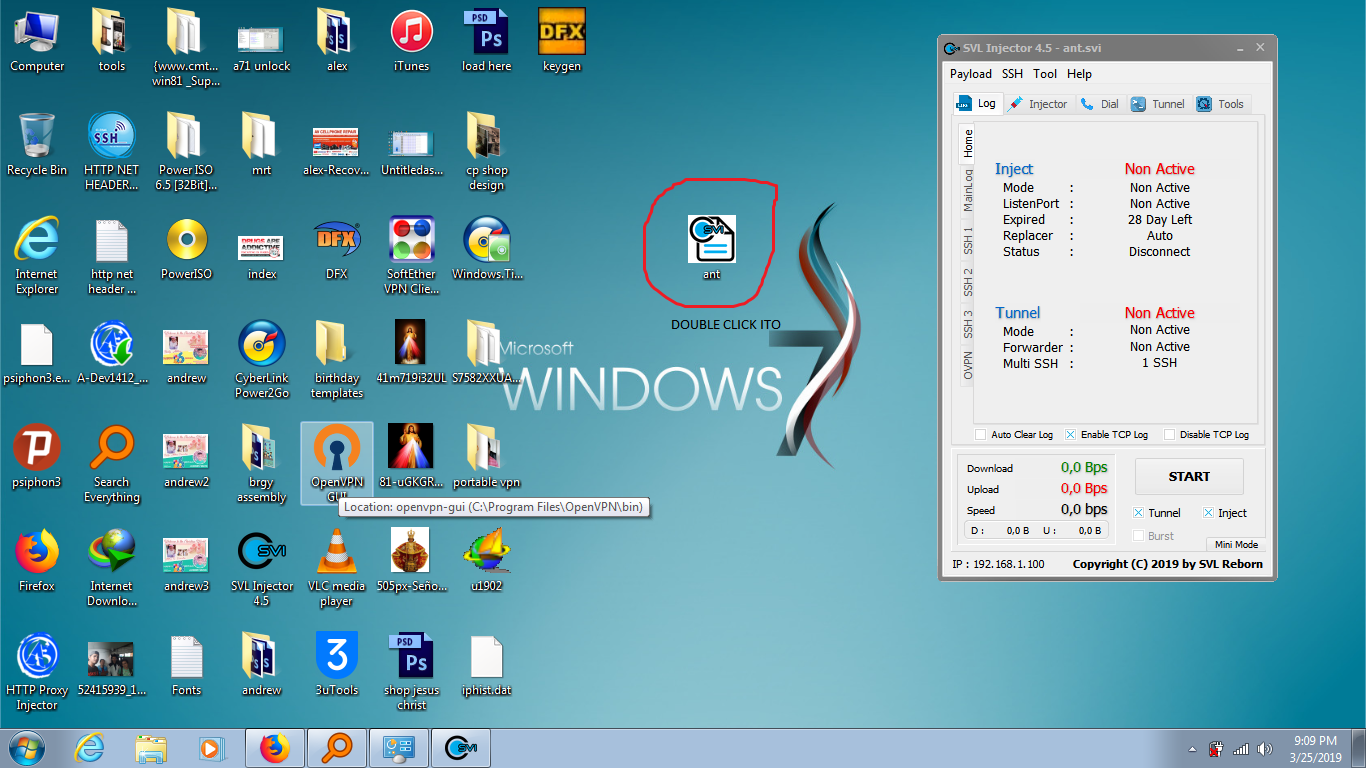Select the shop jesus christ PSD file
1366x768 pixels.
click(411, 655)
